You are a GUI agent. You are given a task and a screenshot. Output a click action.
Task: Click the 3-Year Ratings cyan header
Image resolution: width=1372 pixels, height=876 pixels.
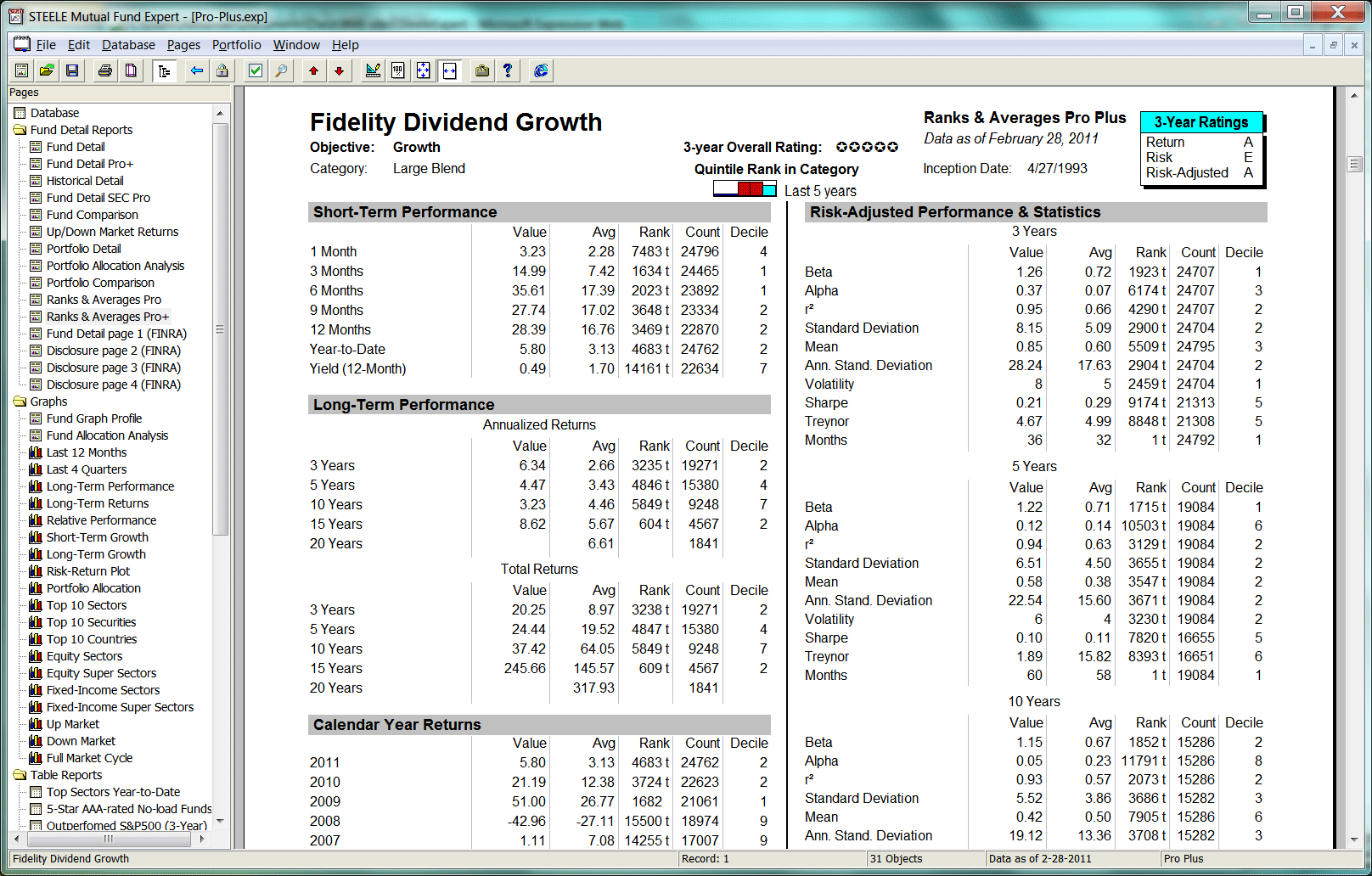tap(1200, 122)
